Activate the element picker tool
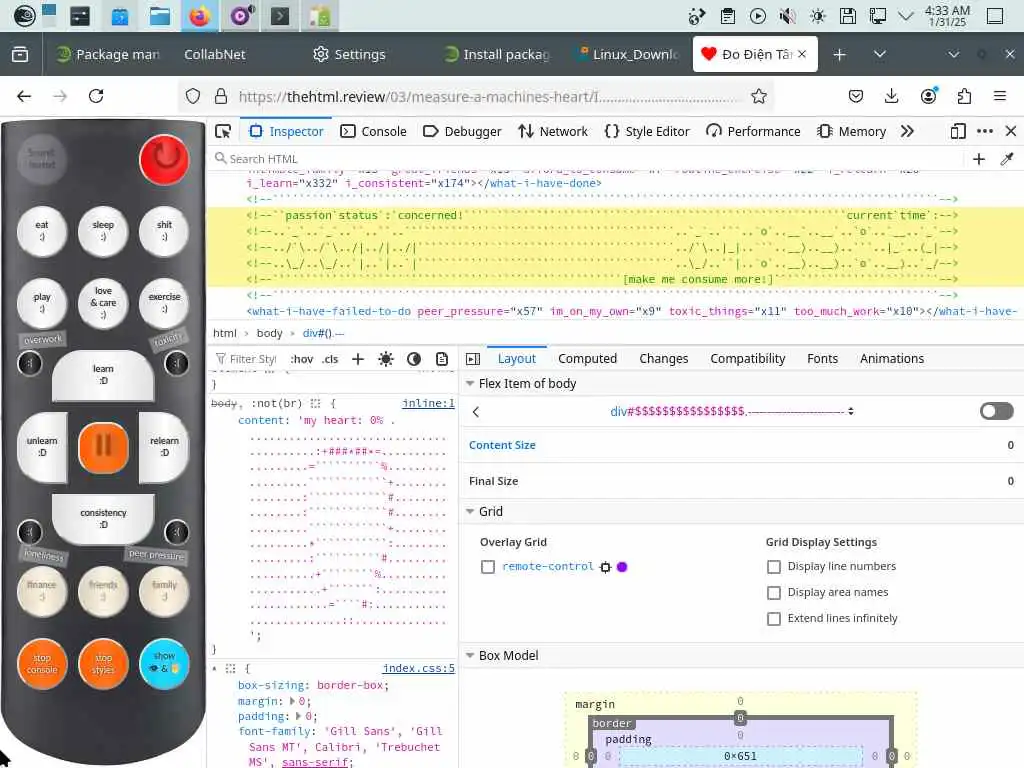Image resolution: width=1024 pixels, height=768 pixels. (x=223, y=131)
